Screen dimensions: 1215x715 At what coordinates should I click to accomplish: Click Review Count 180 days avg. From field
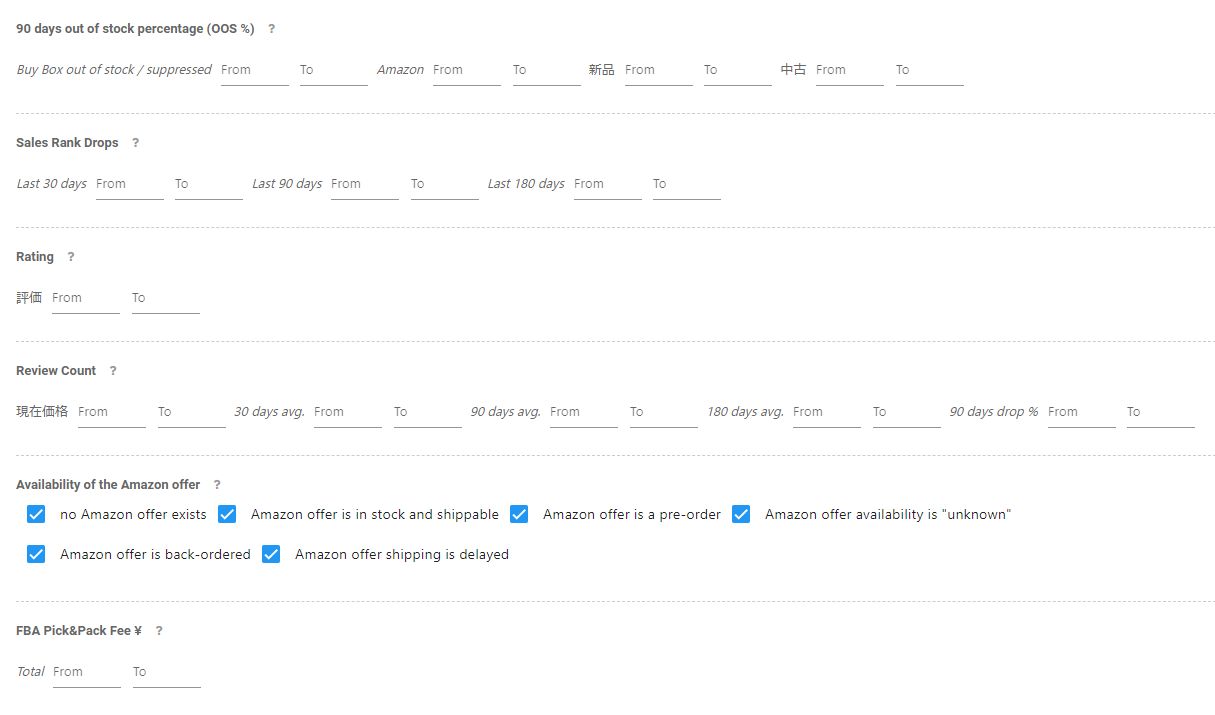pos(827,412)
